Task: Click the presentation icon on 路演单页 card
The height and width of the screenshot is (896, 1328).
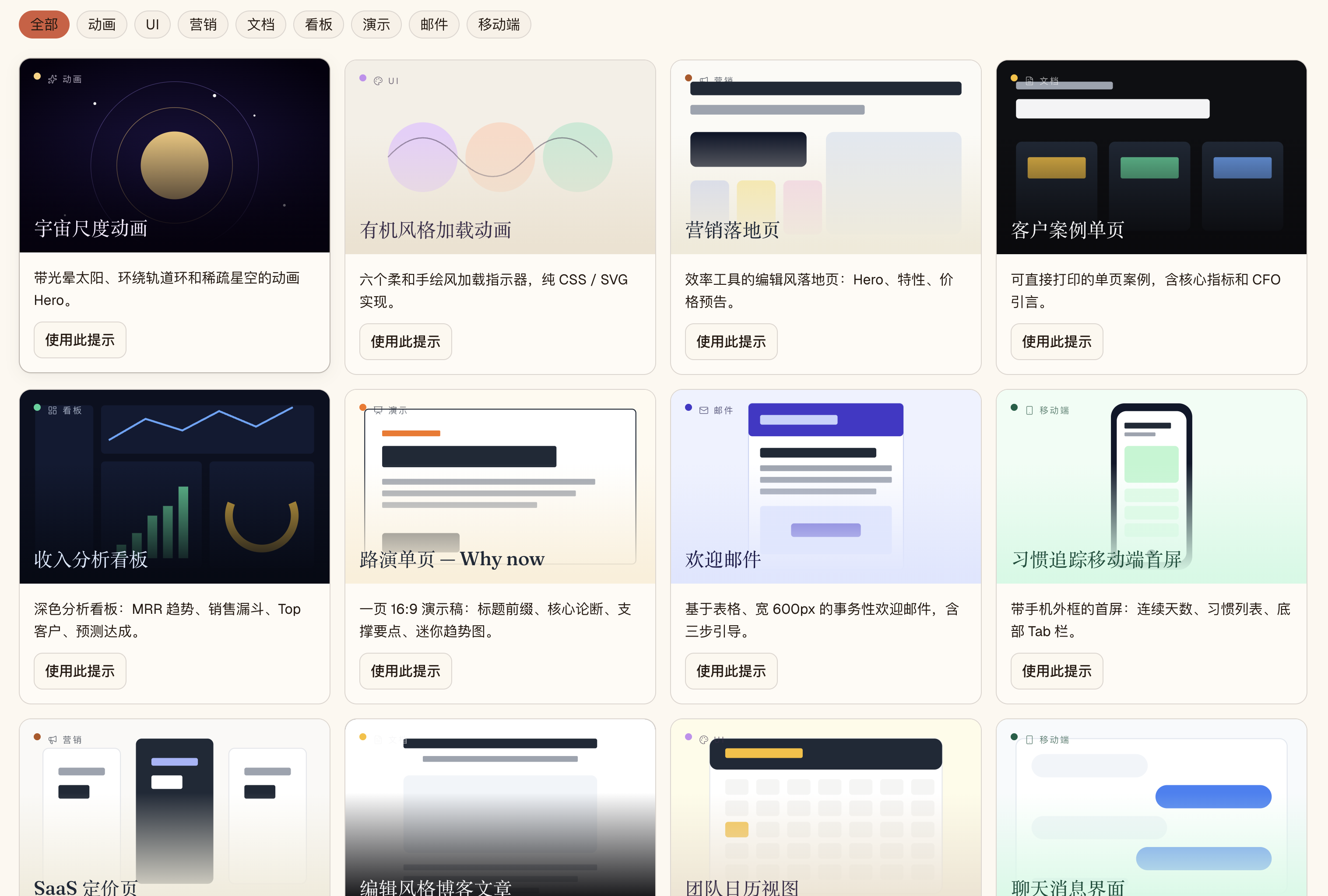Action: [x=378, y=410]
